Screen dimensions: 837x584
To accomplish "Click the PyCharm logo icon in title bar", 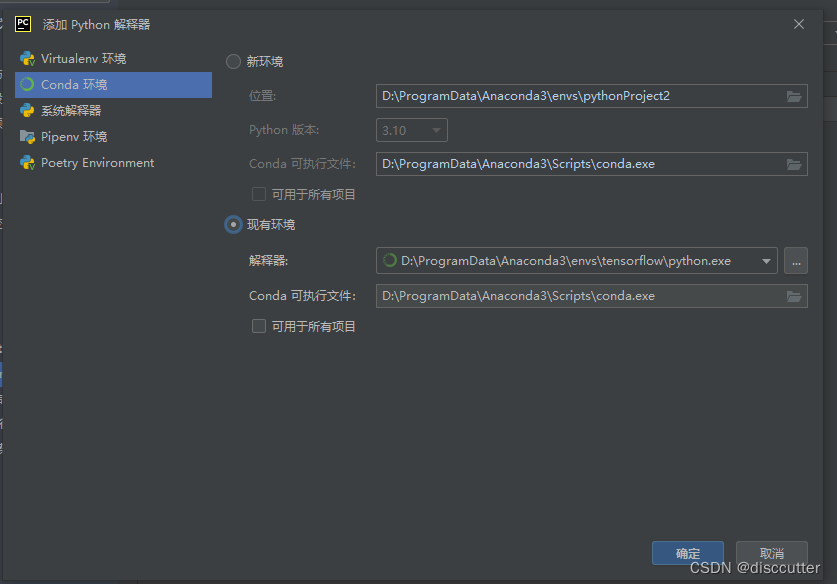I will (x=23, y=24).
